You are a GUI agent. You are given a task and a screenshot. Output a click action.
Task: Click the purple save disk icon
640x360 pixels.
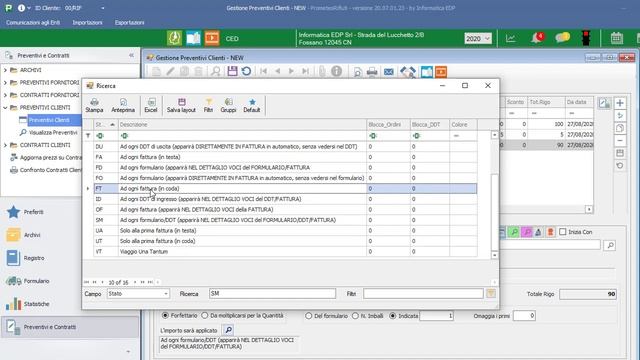coord(232,71)
